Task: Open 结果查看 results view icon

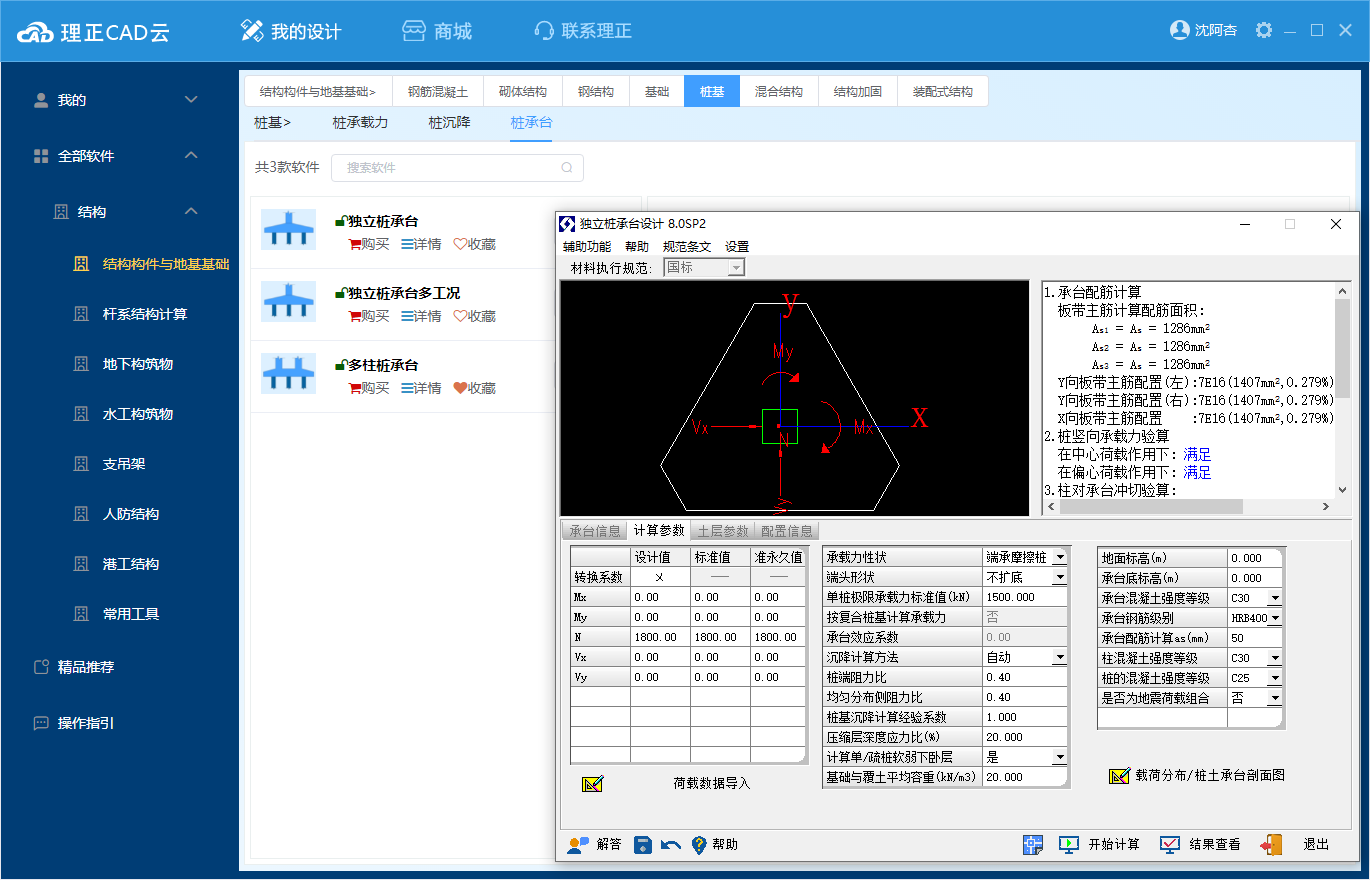Action: [x=1170, y=845]
